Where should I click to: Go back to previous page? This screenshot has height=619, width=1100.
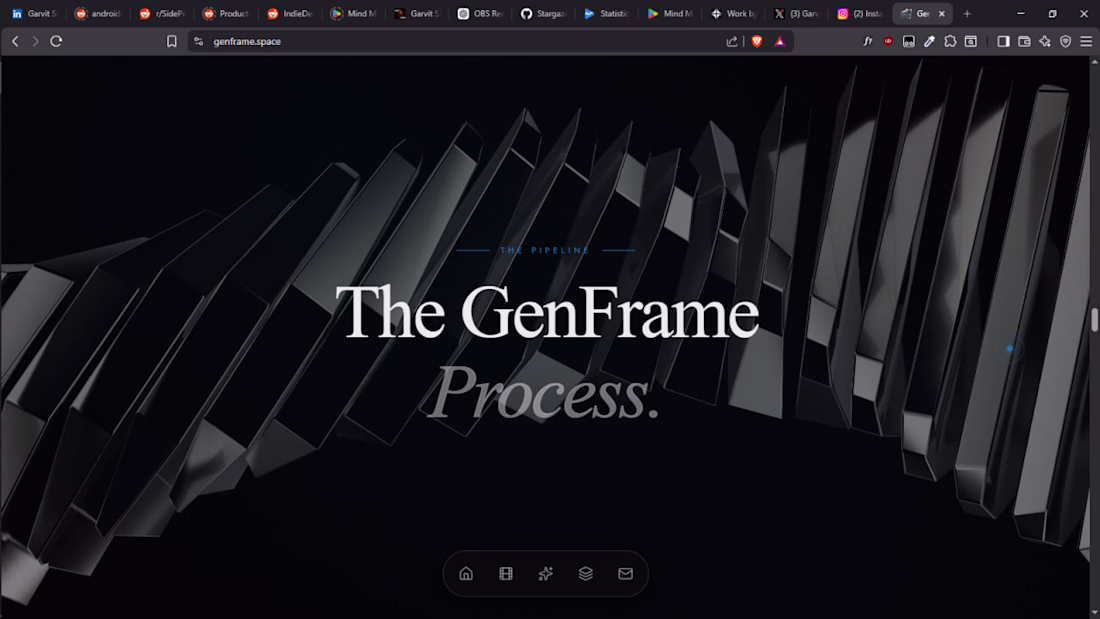tap(15, 41)
